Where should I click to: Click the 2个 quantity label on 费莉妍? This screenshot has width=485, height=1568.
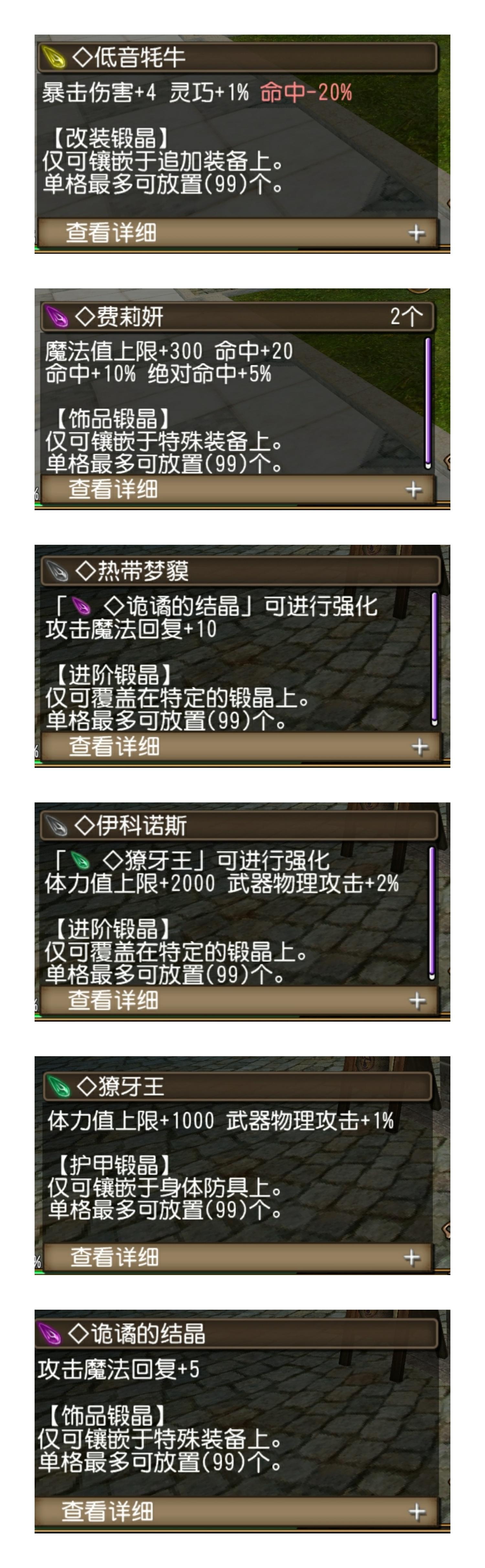[x=406, y=317]
